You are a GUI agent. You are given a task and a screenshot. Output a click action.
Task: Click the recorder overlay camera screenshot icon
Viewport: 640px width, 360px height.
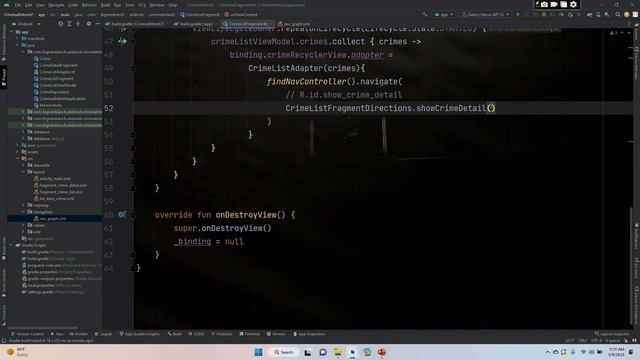[x=544, y=4]
